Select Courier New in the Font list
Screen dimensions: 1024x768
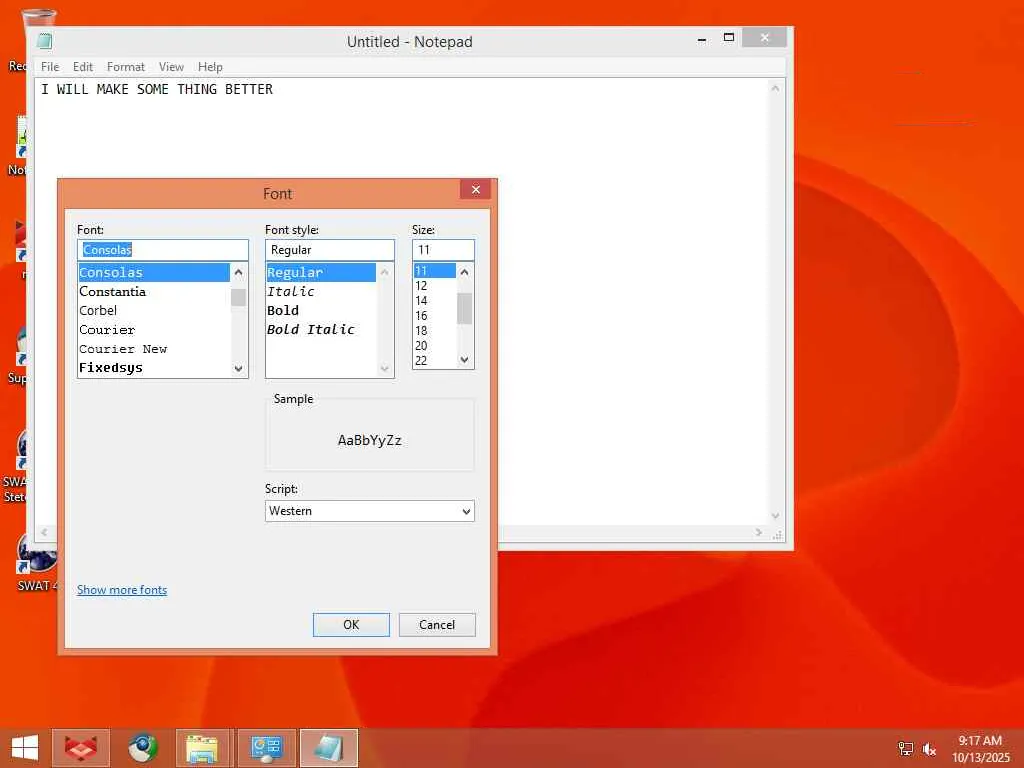[123, 349]
